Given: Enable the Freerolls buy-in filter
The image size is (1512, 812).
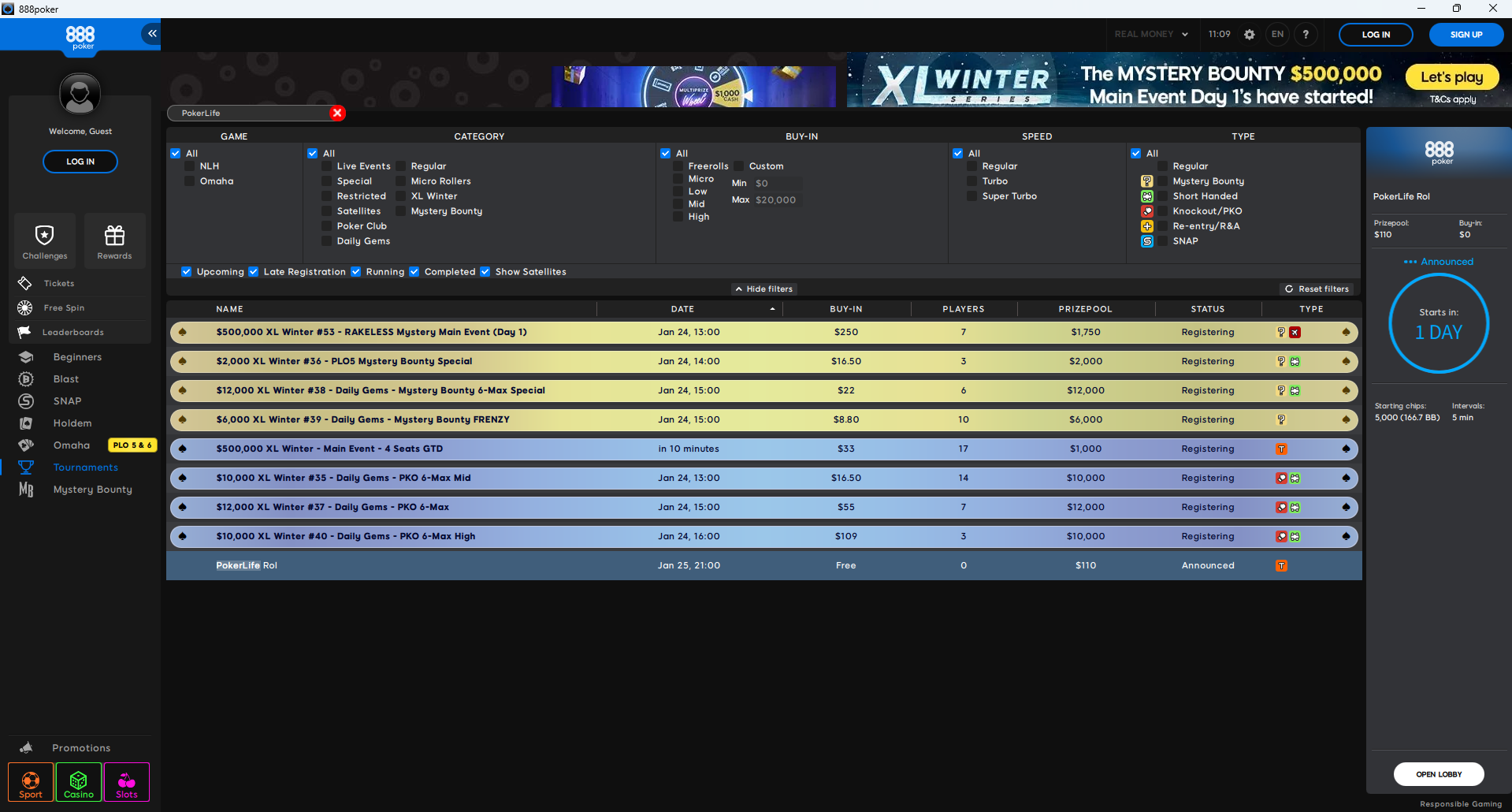Looking at the screenshot, I should 679,166.
